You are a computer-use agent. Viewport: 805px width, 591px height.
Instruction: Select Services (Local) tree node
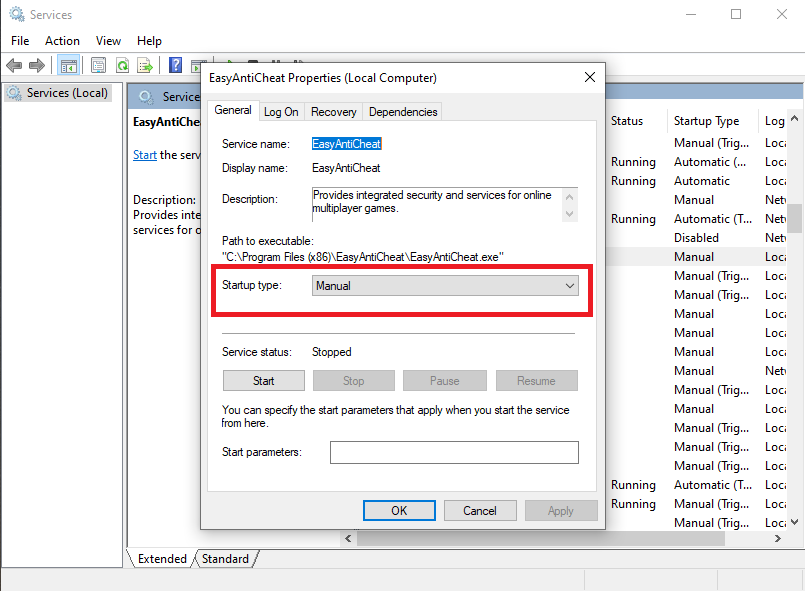[58, 93]
